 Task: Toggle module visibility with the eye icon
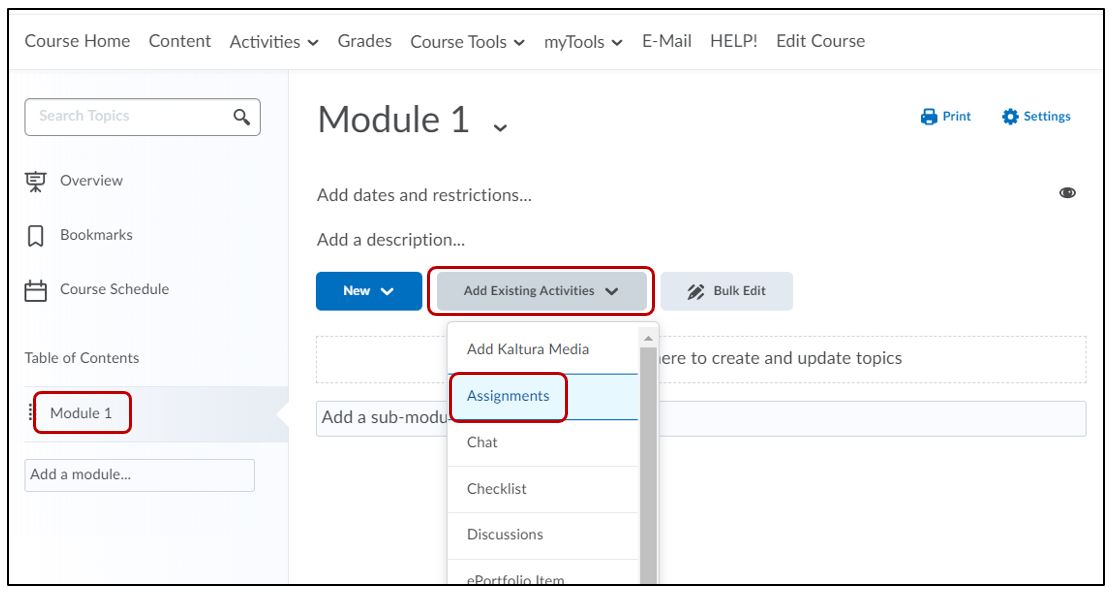1067,194
